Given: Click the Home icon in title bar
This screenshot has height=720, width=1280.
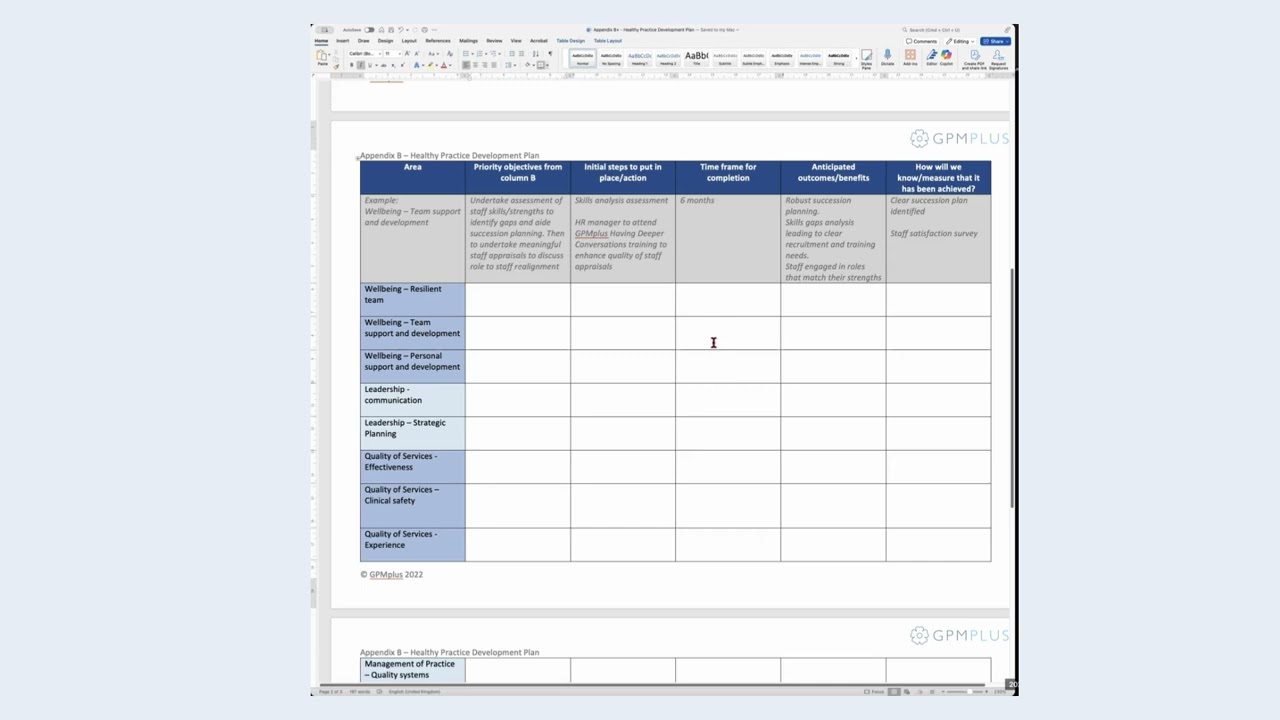Looking at the screenshot, I should click(x=381, y=30).
